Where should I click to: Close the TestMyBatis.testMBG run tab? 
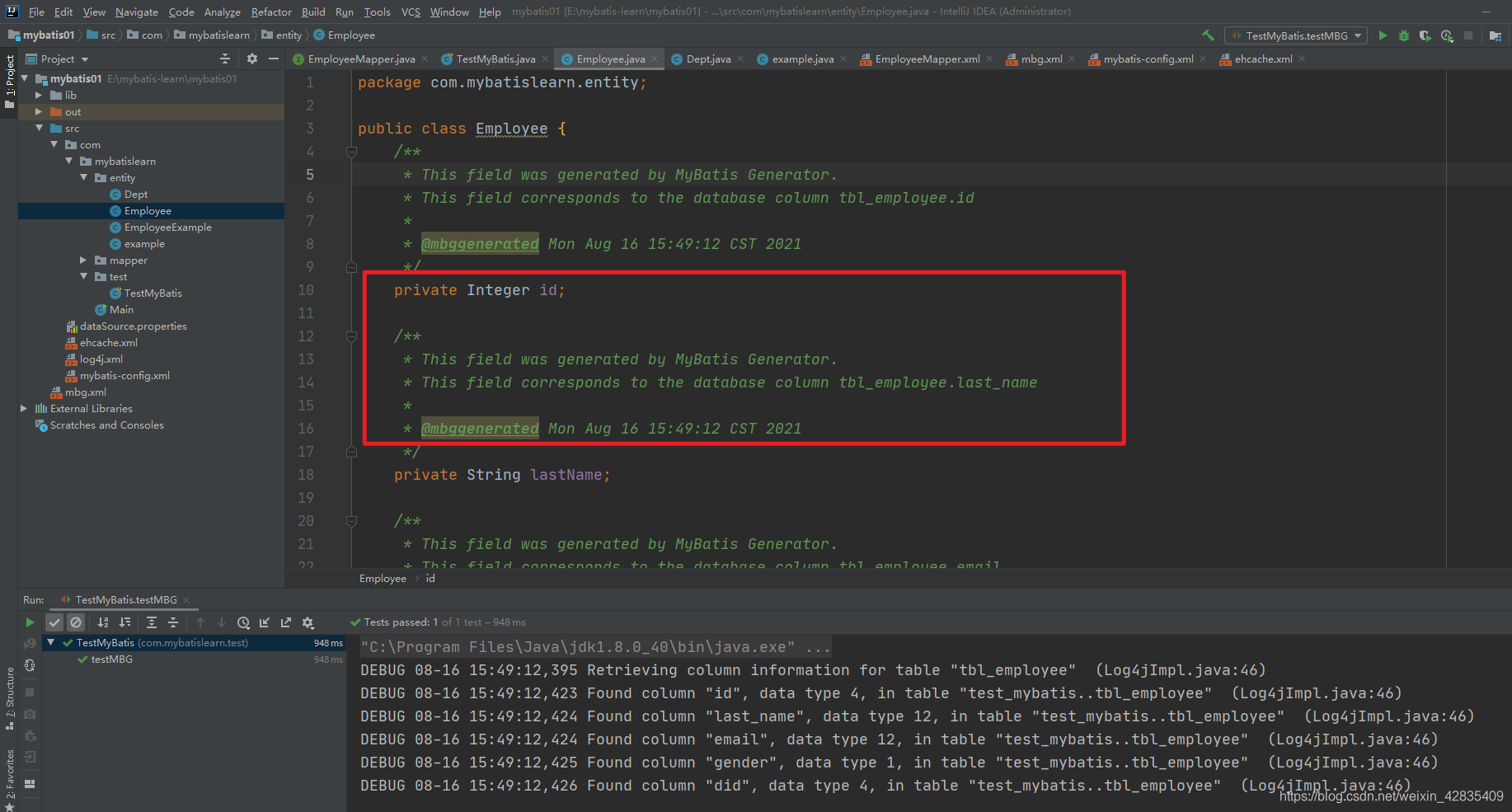186,599
